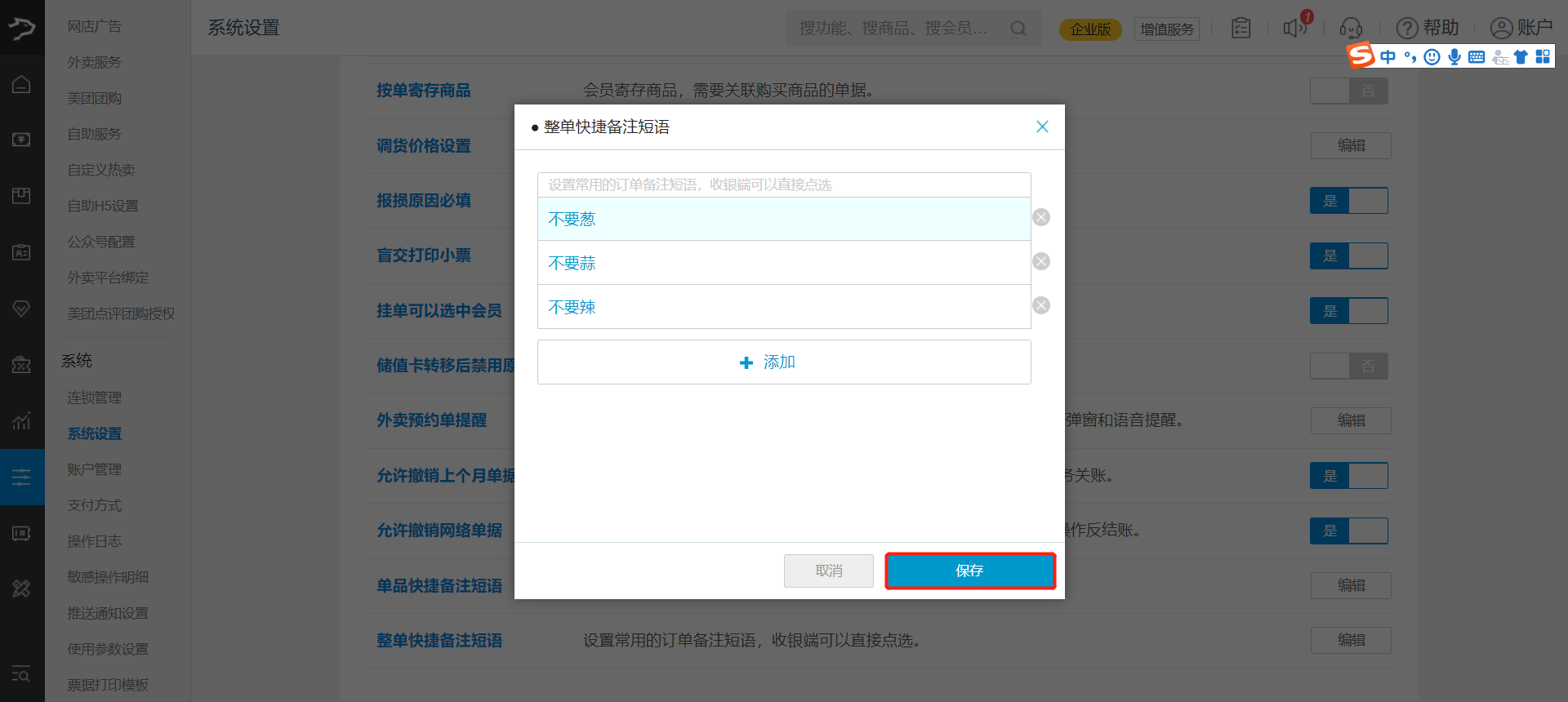Remove the 不要葱 phrase entry
1568x702 pixels.
click(1040, 217)
